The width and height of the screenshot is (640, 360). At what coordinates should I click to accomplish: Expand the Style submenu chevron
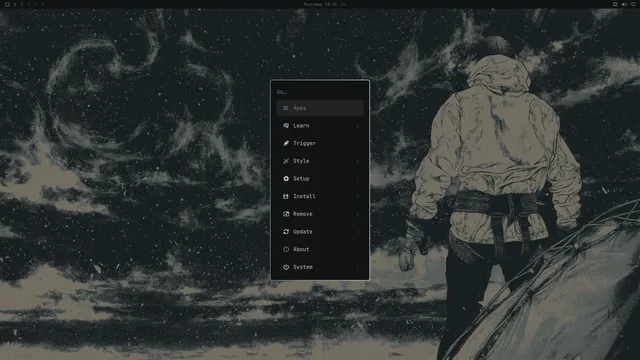pyautogui.click(x=358, y=161)
